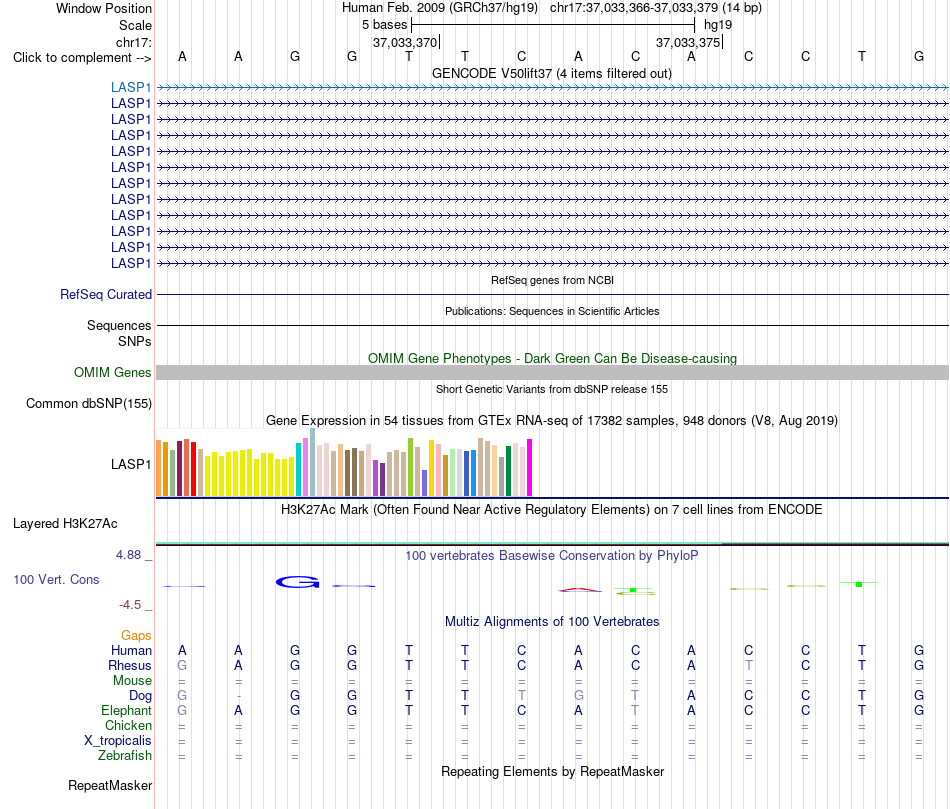Click the RefSeq Curated track label

point(106,295)
